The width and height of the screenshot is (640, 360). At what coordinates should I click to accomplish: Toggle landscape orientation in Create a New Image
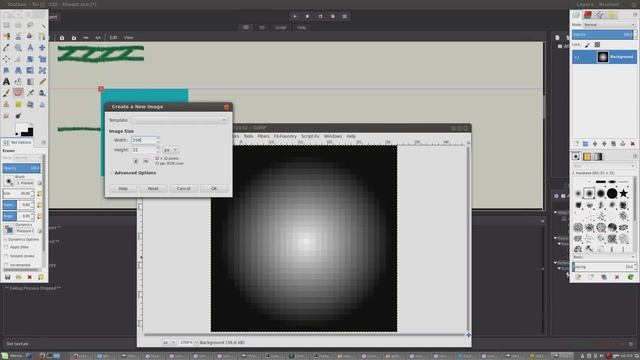146,161
